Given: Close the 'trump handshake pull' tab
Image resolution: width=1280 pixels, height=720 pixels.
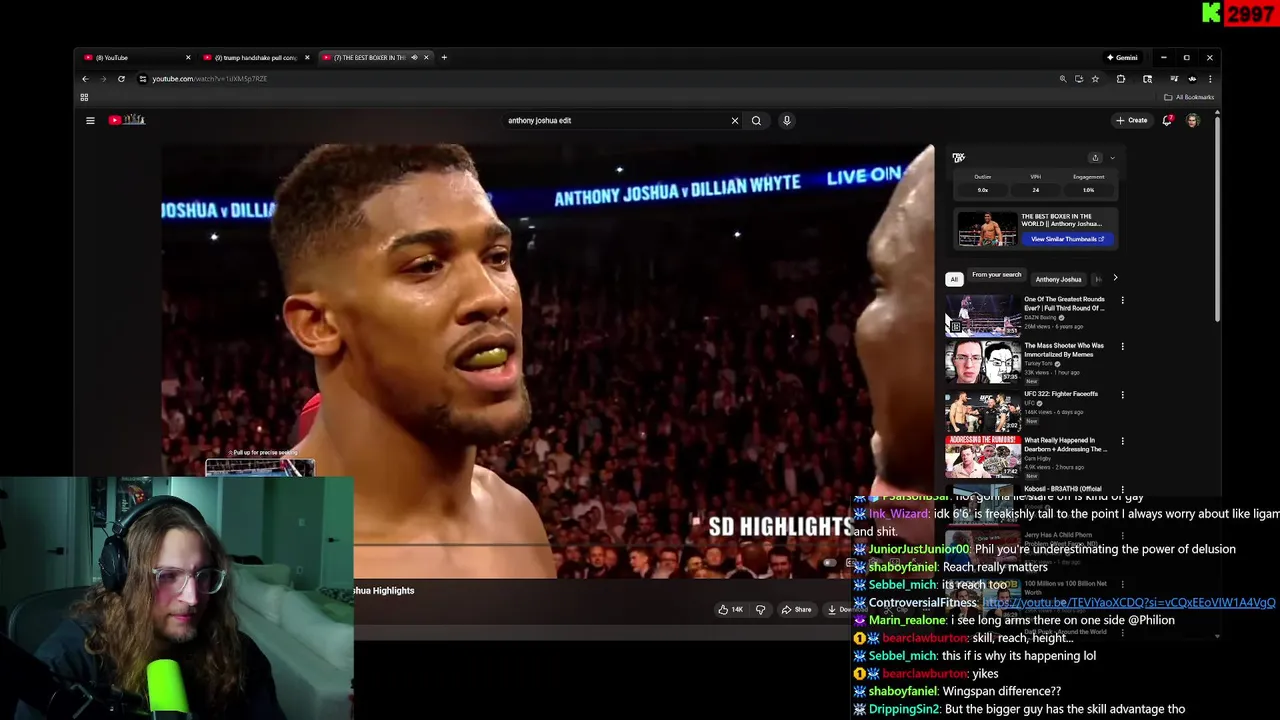Looking at the screenshot, I should (307, 57).
